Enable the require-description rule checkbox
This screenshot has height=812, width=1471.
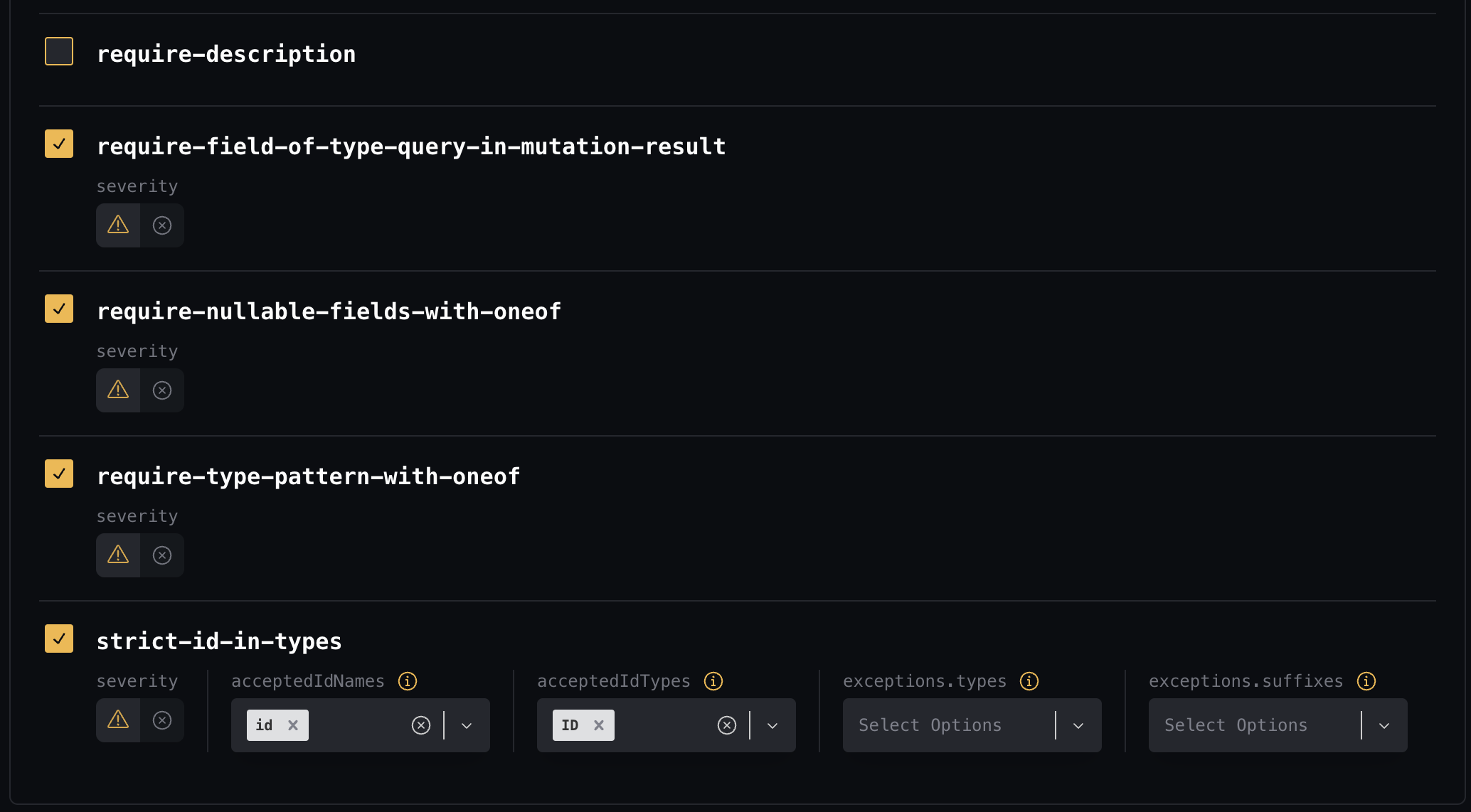(59, 51)
